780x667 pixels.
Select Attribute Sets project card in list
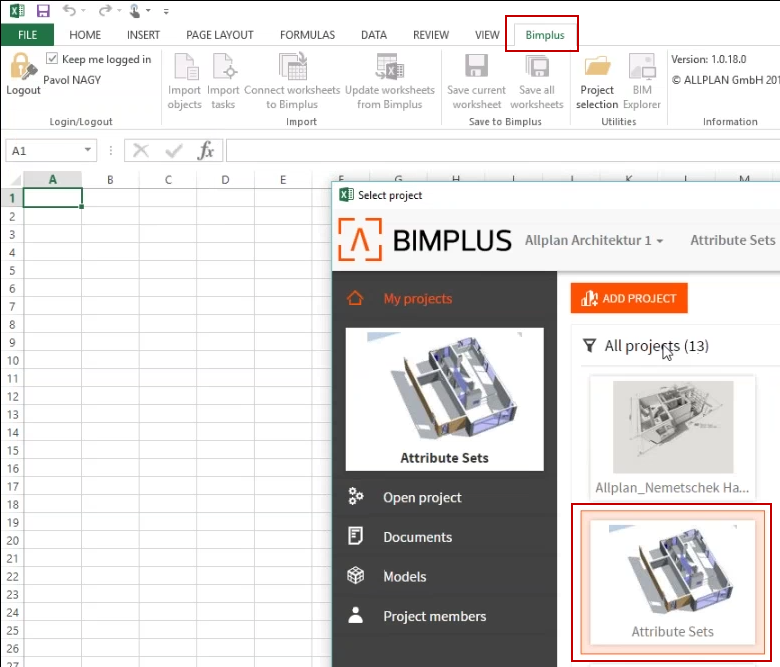[x=673, y=582]
